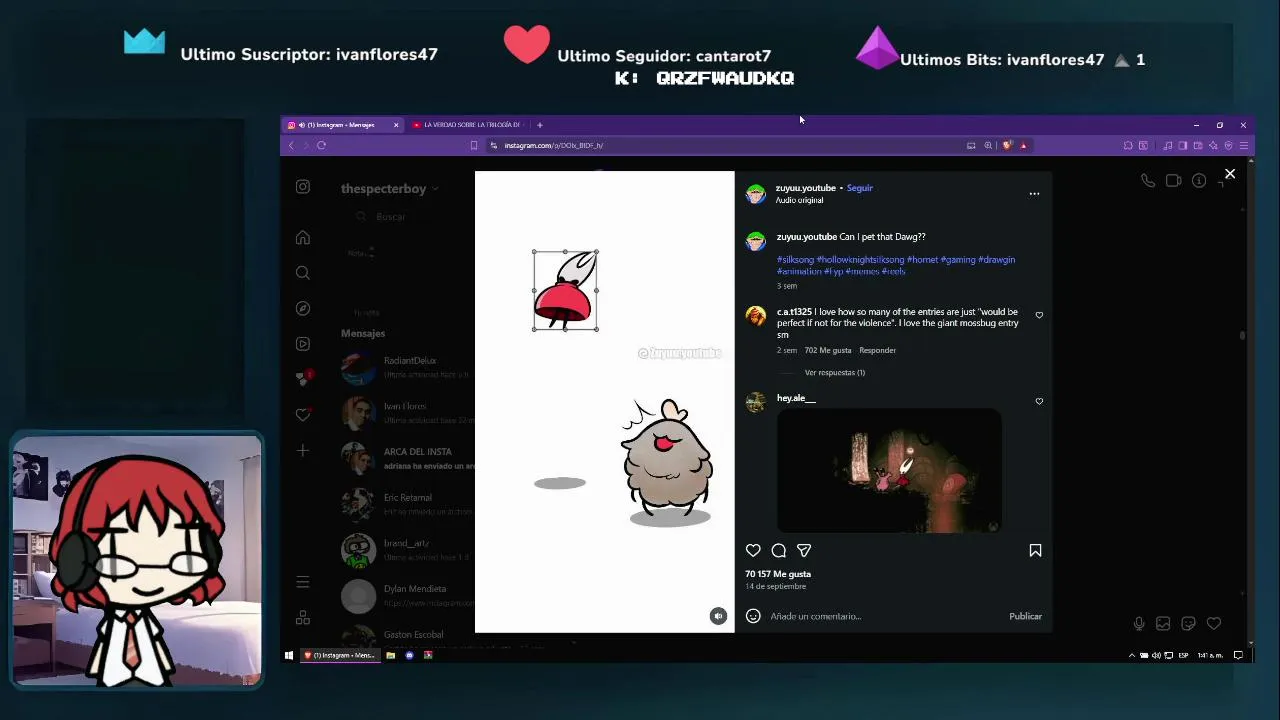Open the ARCA DEL INSTA conversation

pos(407,458)
